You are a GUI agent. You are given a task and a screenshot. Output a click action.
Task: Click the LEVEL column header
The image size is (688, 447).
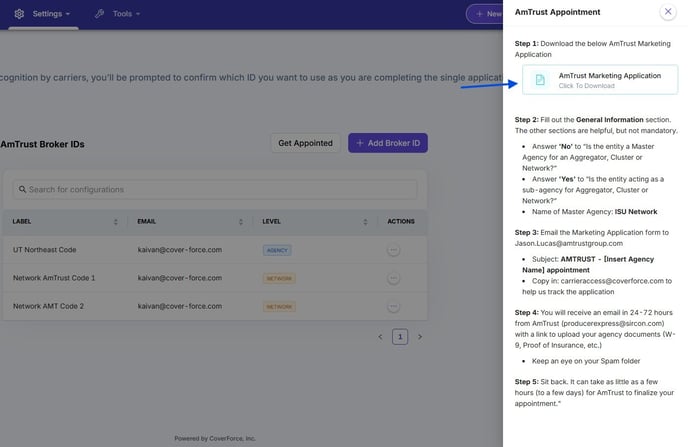271,222
